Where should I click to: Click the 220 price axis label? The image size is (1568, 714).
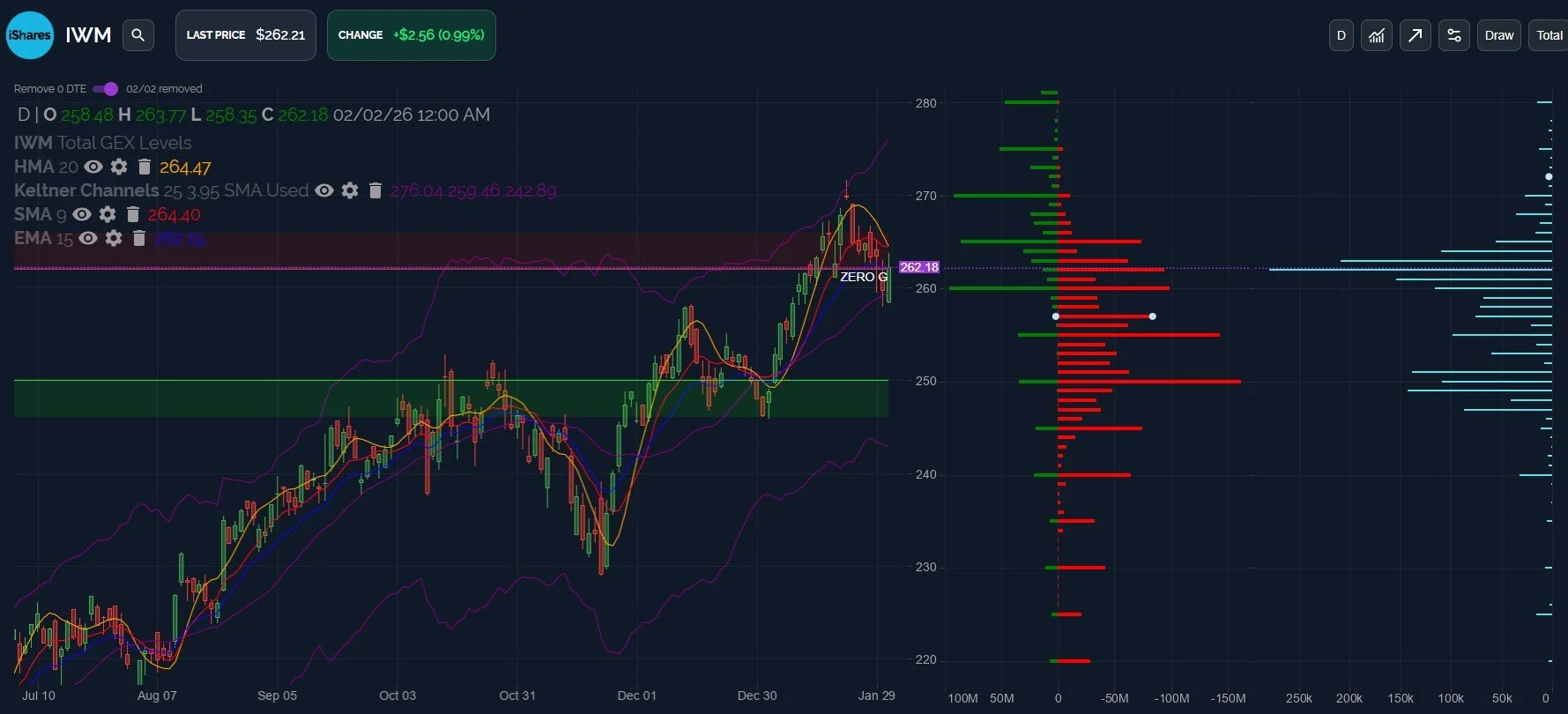(926, 659)
